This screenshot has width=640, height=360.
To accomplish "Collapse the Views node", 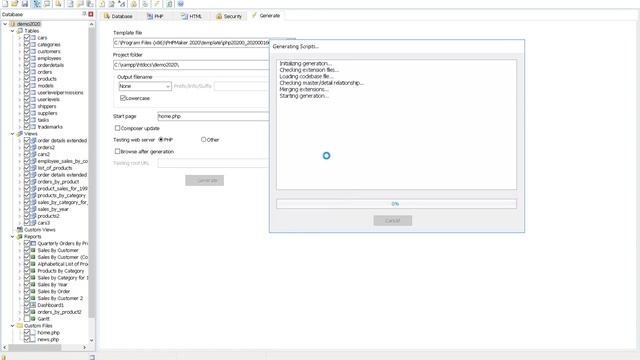I will (x=12, y=133).
